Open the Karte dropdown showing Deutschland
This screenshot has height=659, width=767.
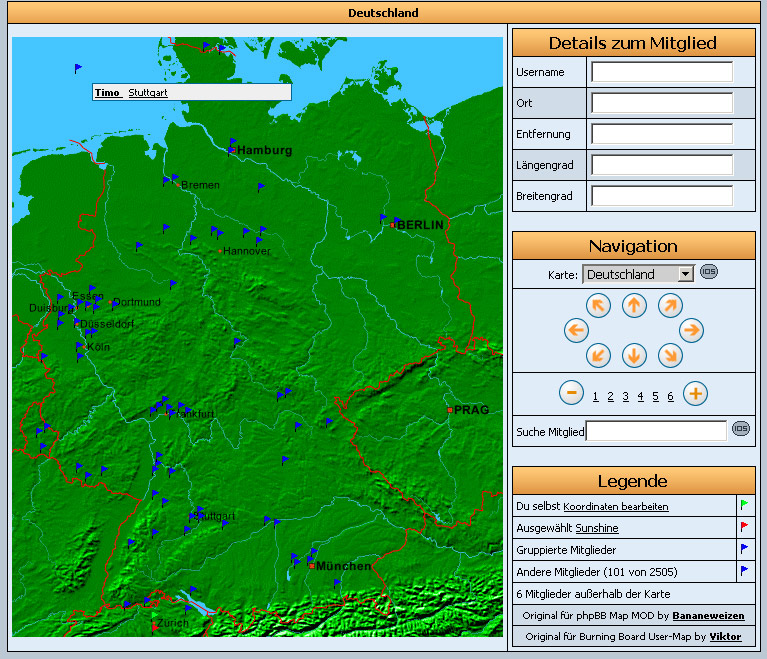pyautogui.click(x=638, y=274)
